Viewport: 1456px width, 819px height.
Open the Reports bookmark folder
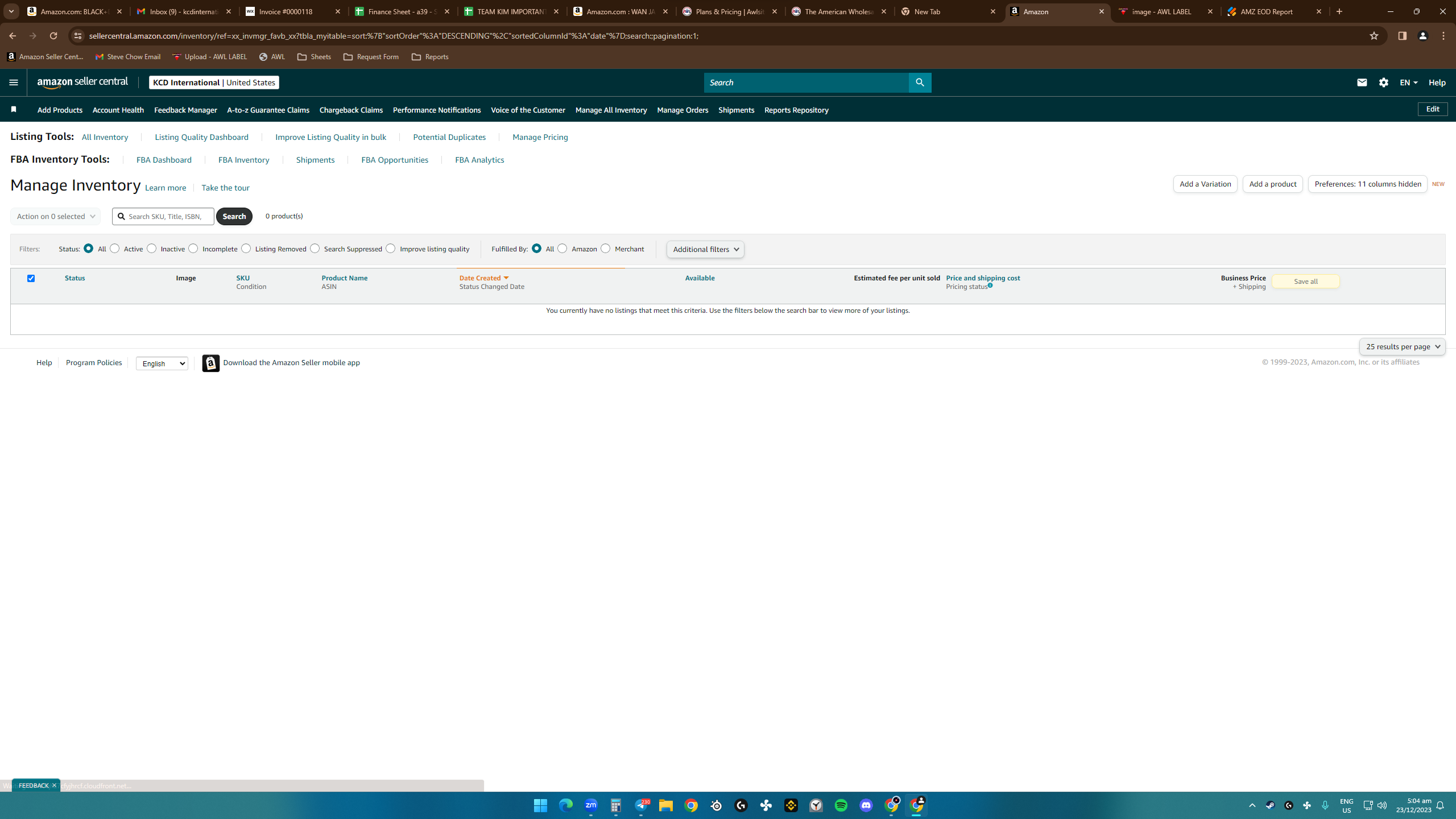pos(430,57)
